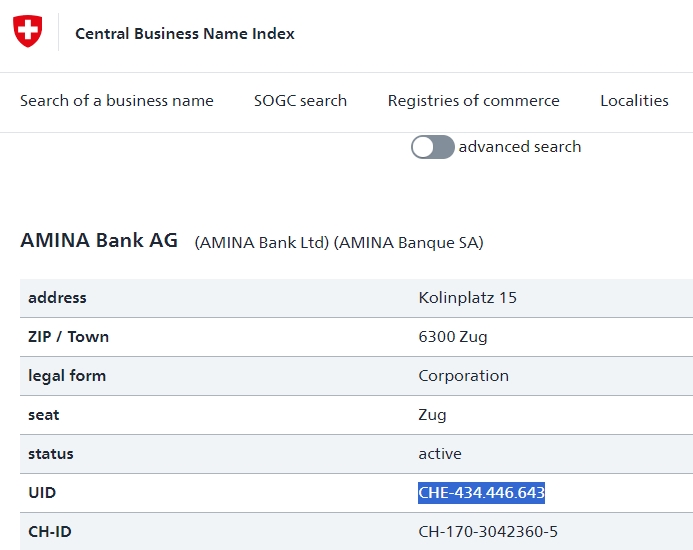Viewport: 693px width, 550px height.
Task: Click the address row label
Action: tap(57, 298)
